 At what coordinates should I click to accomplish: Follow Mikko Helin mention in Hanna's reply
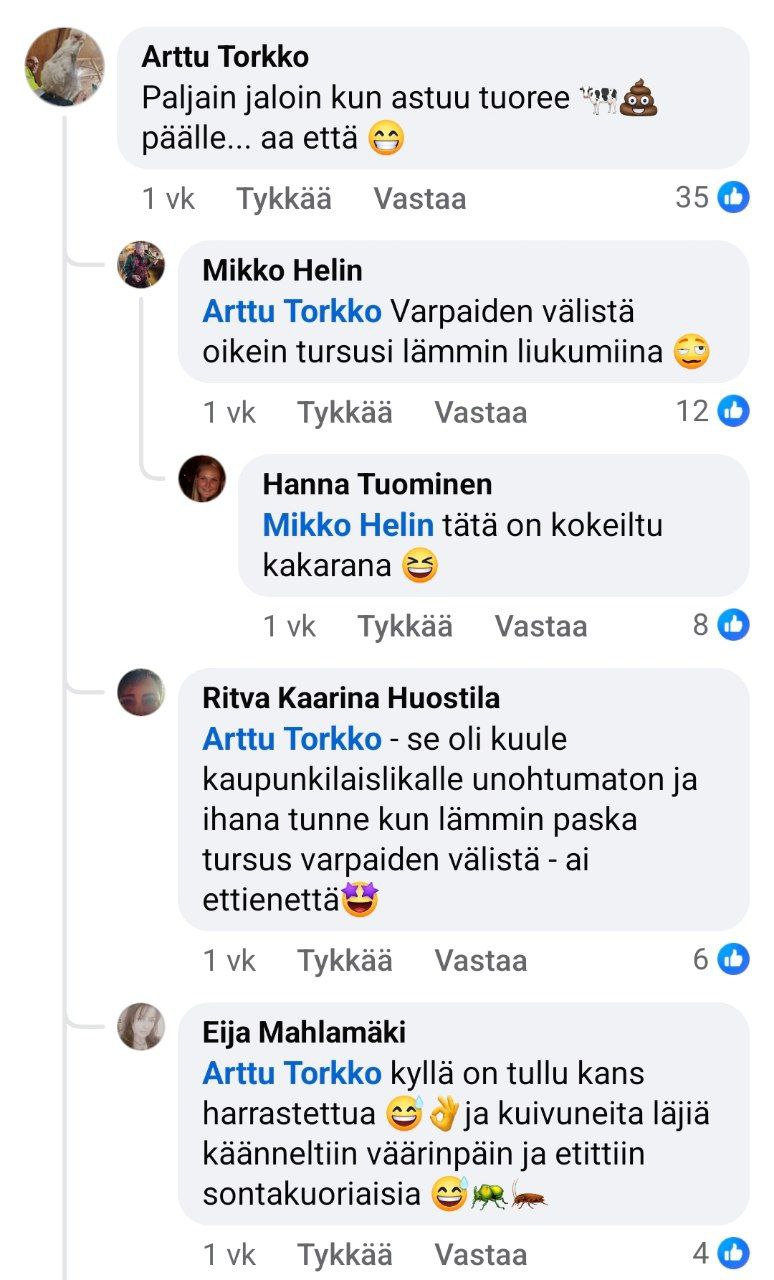coord(348,525)
